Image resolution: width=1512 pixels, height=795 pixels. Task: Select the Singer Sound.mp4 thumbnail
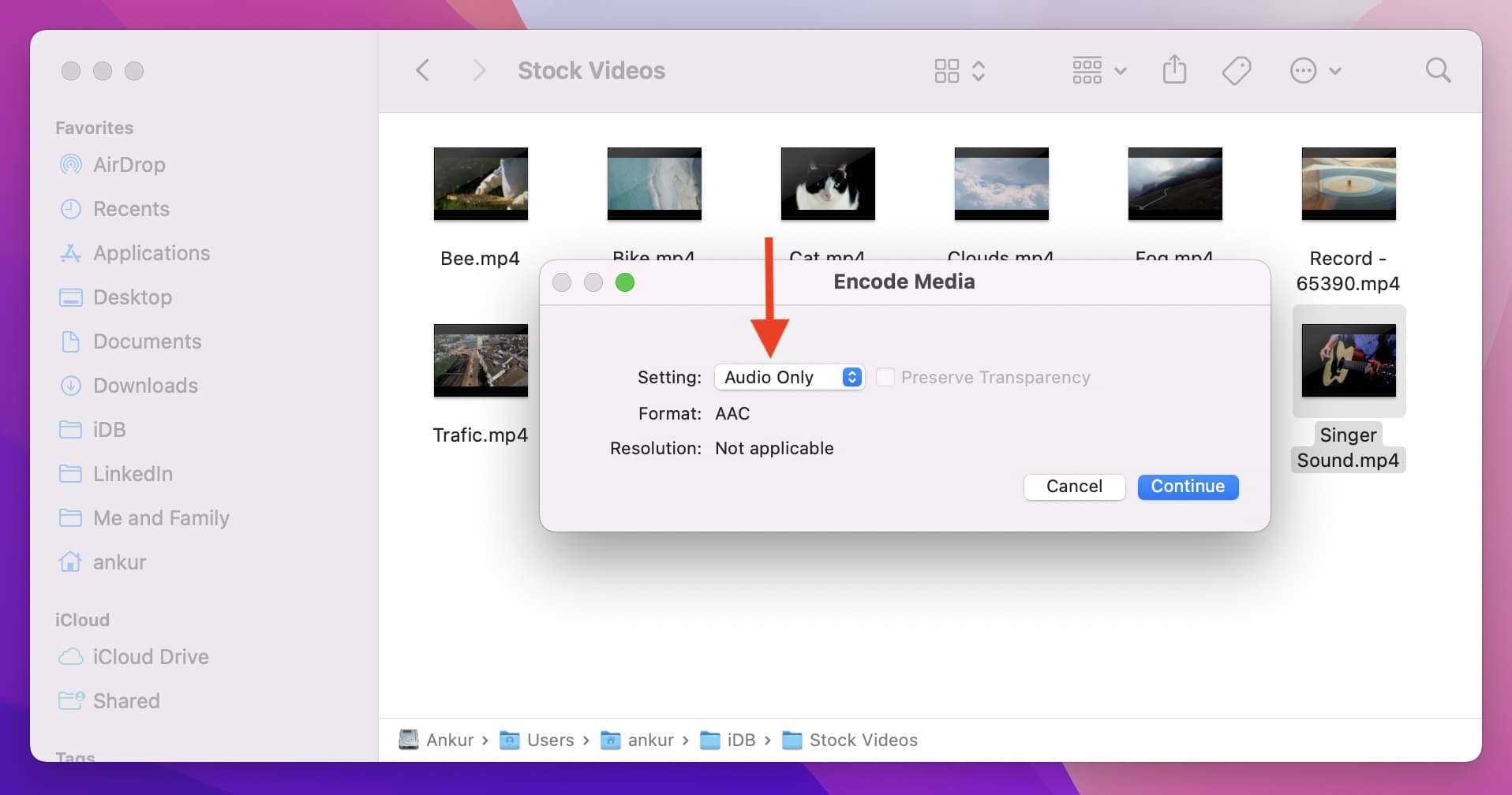[x=1348, y=361]
